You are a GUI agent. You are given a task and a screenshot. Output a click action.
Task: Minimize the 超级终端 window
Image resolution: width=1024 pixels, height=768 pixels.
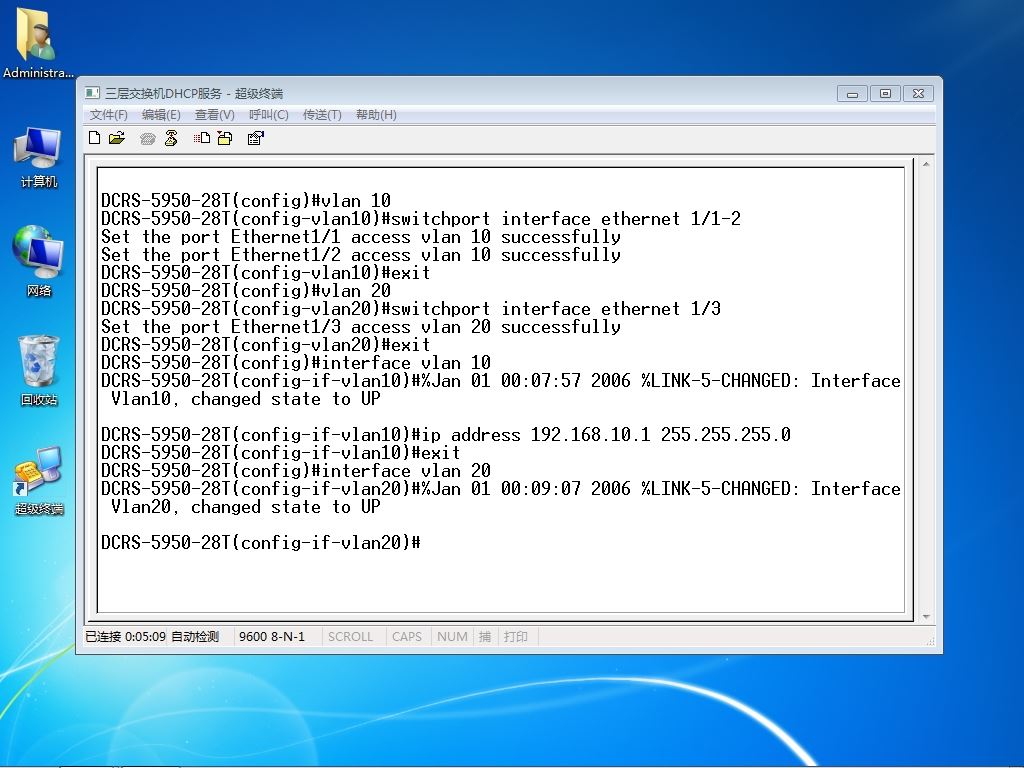(x=852, y=94)
